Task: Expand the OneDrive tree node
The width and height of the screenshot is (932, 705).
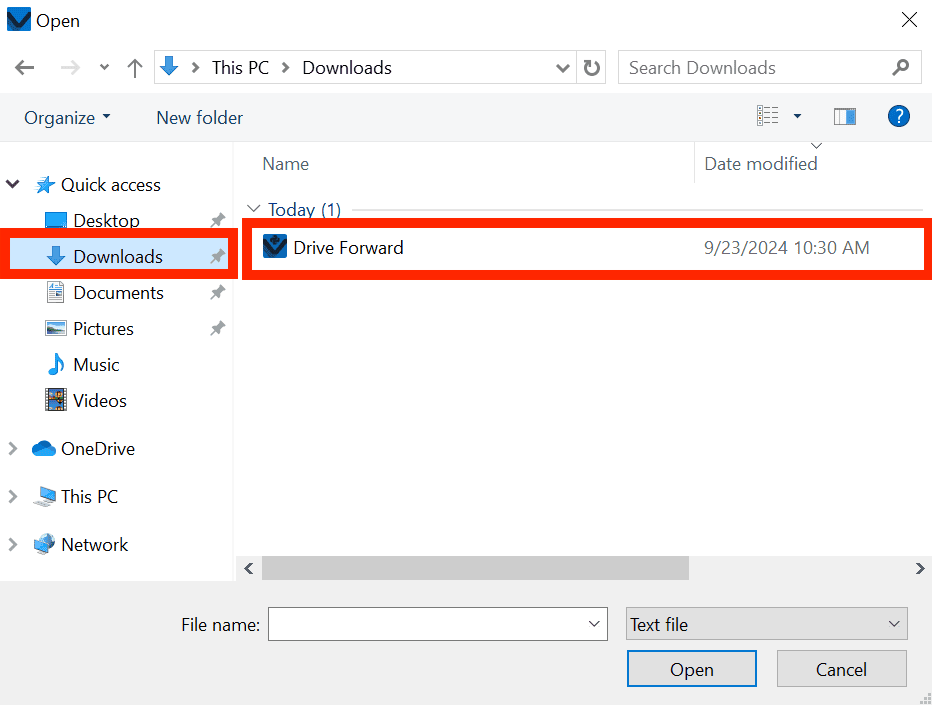Action: [13, 449]
